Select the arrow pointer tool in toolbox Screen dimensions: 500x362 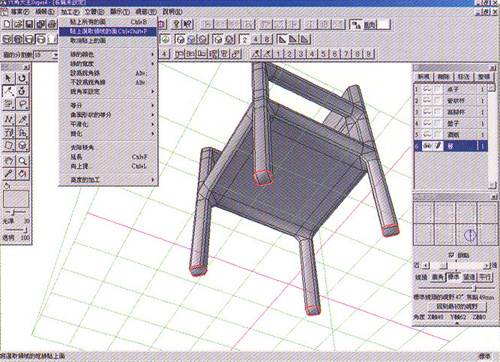[8, 78]
